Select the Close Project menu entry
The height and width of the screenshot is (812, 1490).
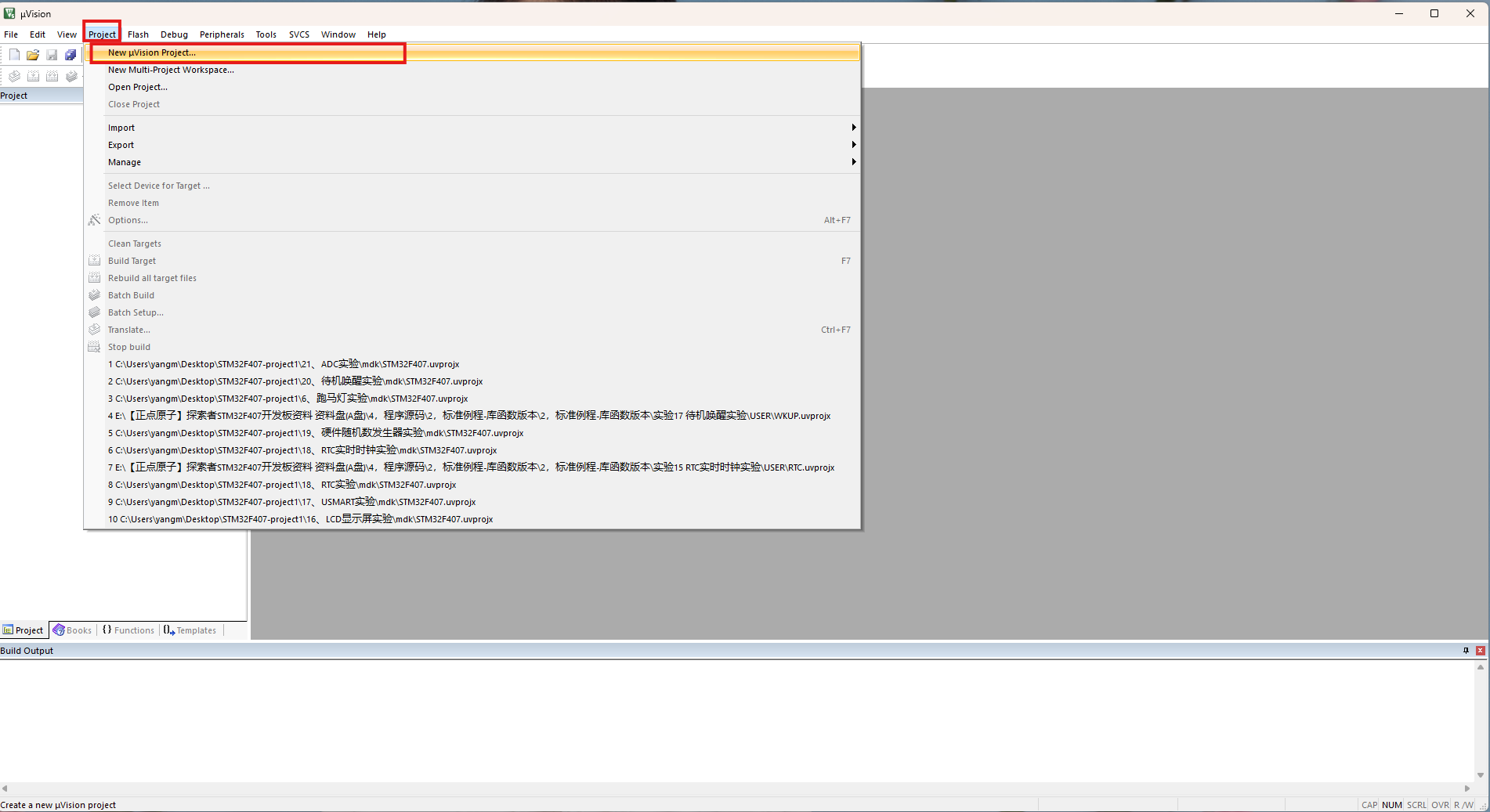pos(472,104)
